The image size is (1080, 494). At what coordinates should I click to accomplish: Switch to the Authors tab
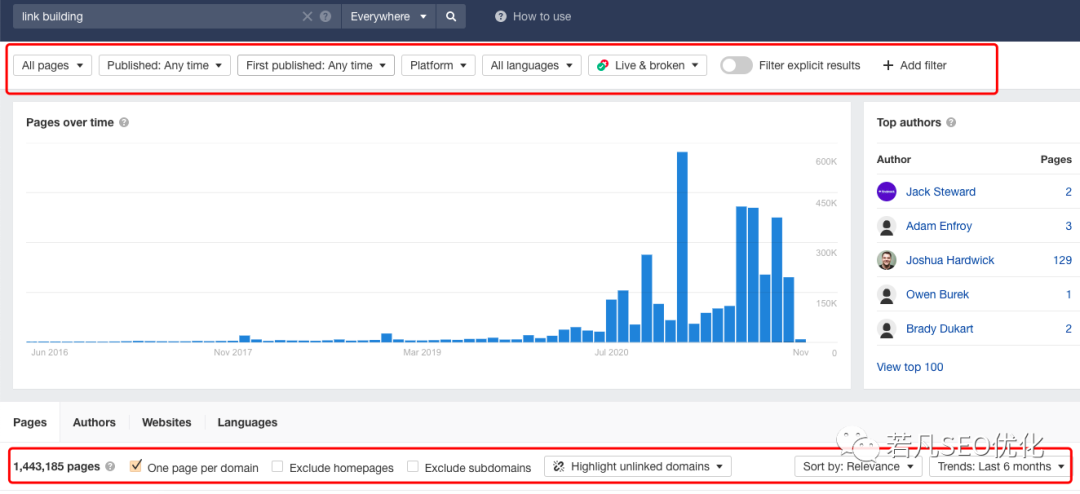(94, 423)
